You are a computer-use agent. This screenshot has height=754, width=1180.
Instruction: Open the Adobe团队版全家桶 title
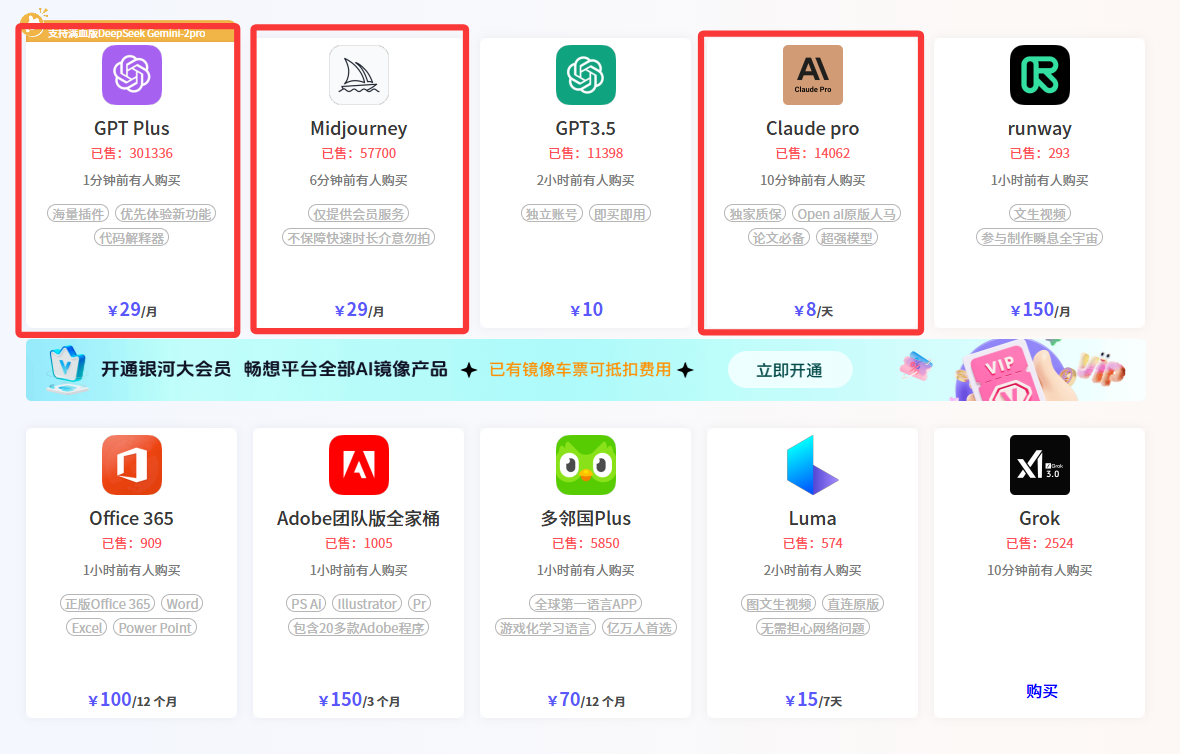click(359, 518)
